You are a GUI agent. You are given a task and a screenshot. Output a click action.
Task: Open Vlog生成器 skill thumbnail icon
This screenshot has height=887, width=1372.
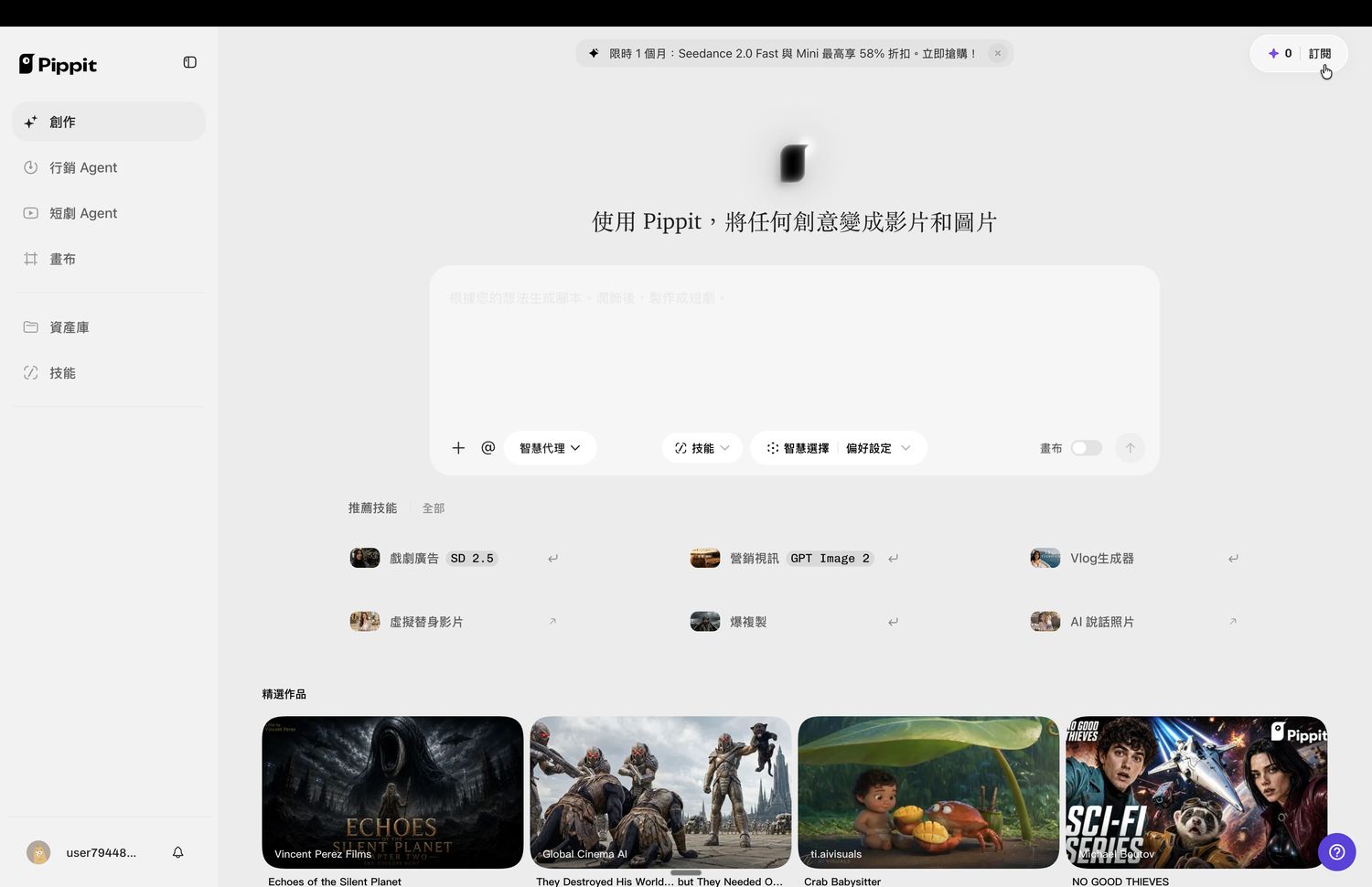(x=1045, y=558)
